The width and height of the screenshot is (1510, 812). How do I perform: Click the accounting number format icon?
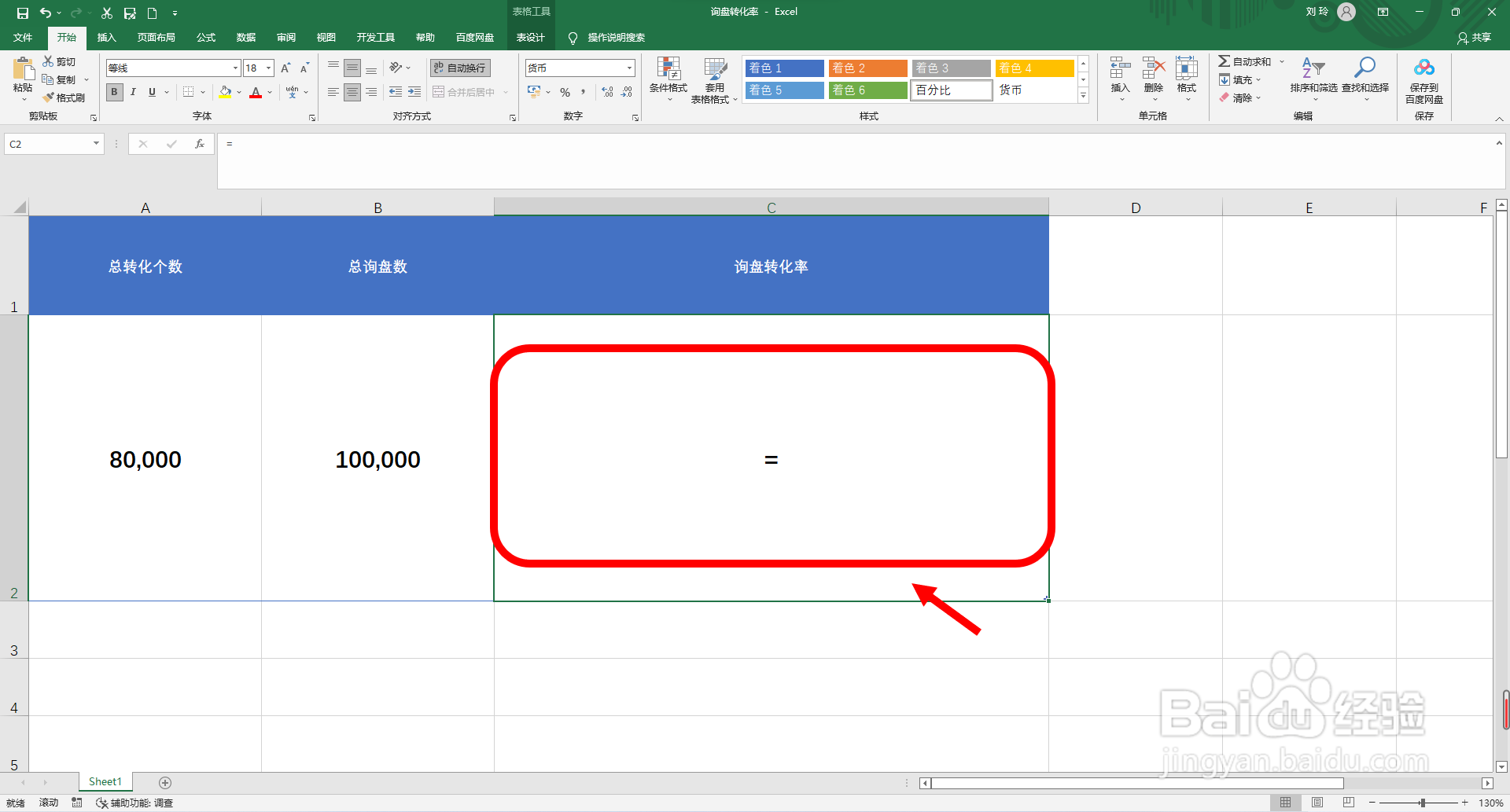click(534, 92)
